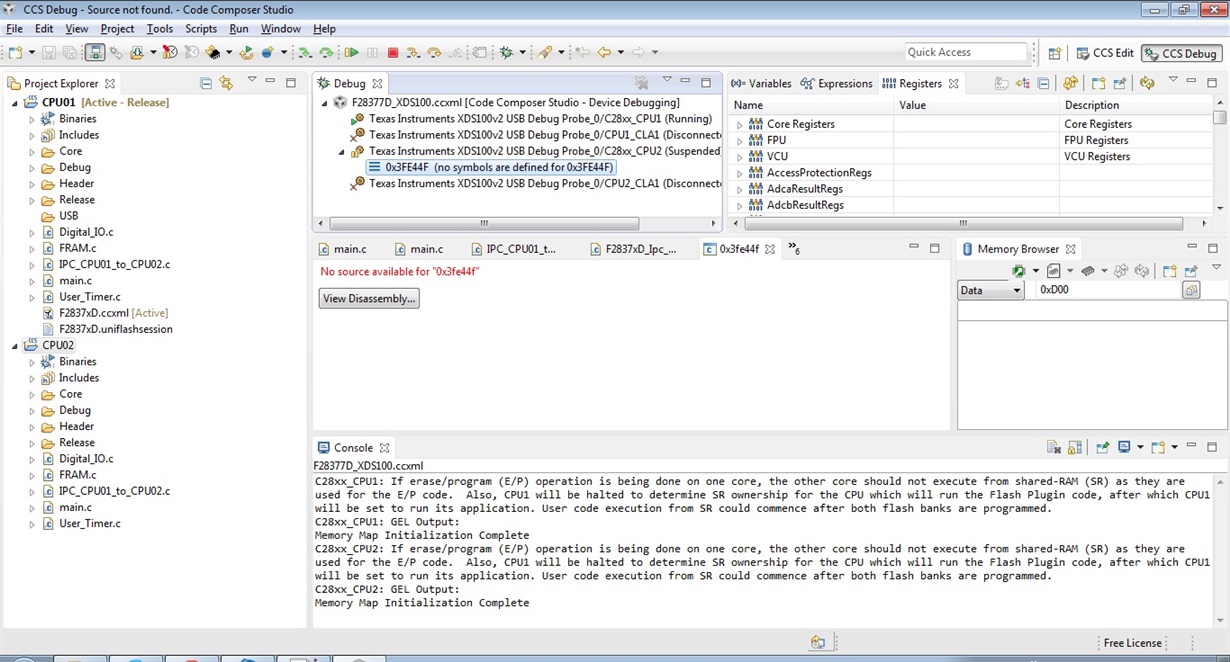Toggle Scroll Lock in the Console panel
Viewport: 1230px width, 662px height.
click(x=1074, y=448)
